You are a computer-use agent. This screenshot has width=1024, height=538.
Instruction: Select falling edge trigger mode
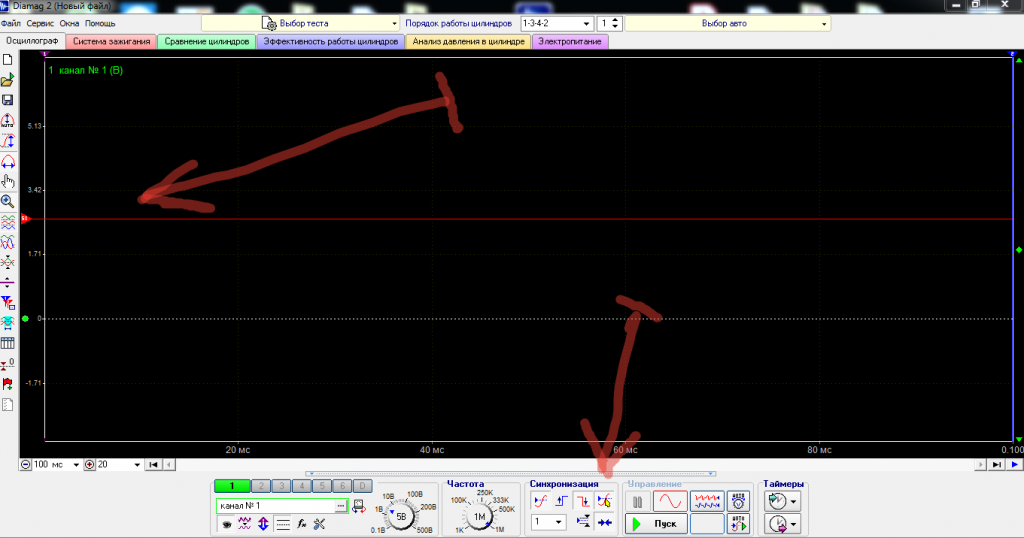(x=583, y=501)
